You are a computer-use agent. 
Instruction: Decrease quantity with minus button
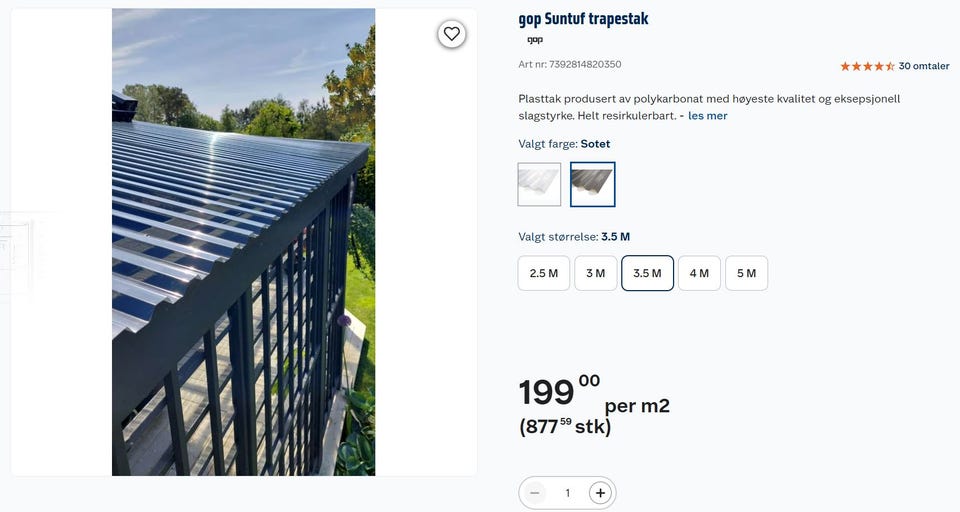click(x=534, y=493)
